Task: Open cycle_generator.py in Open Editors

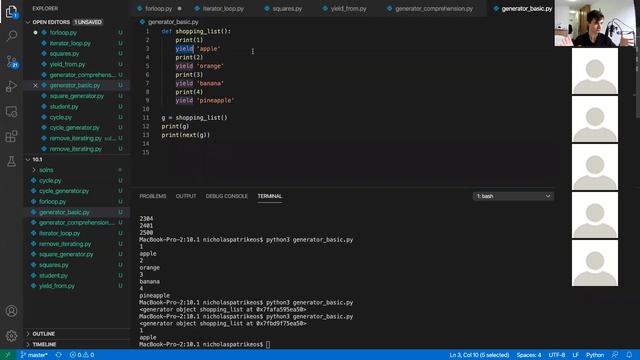Action: pyautogui.click(x=74, y=128)
